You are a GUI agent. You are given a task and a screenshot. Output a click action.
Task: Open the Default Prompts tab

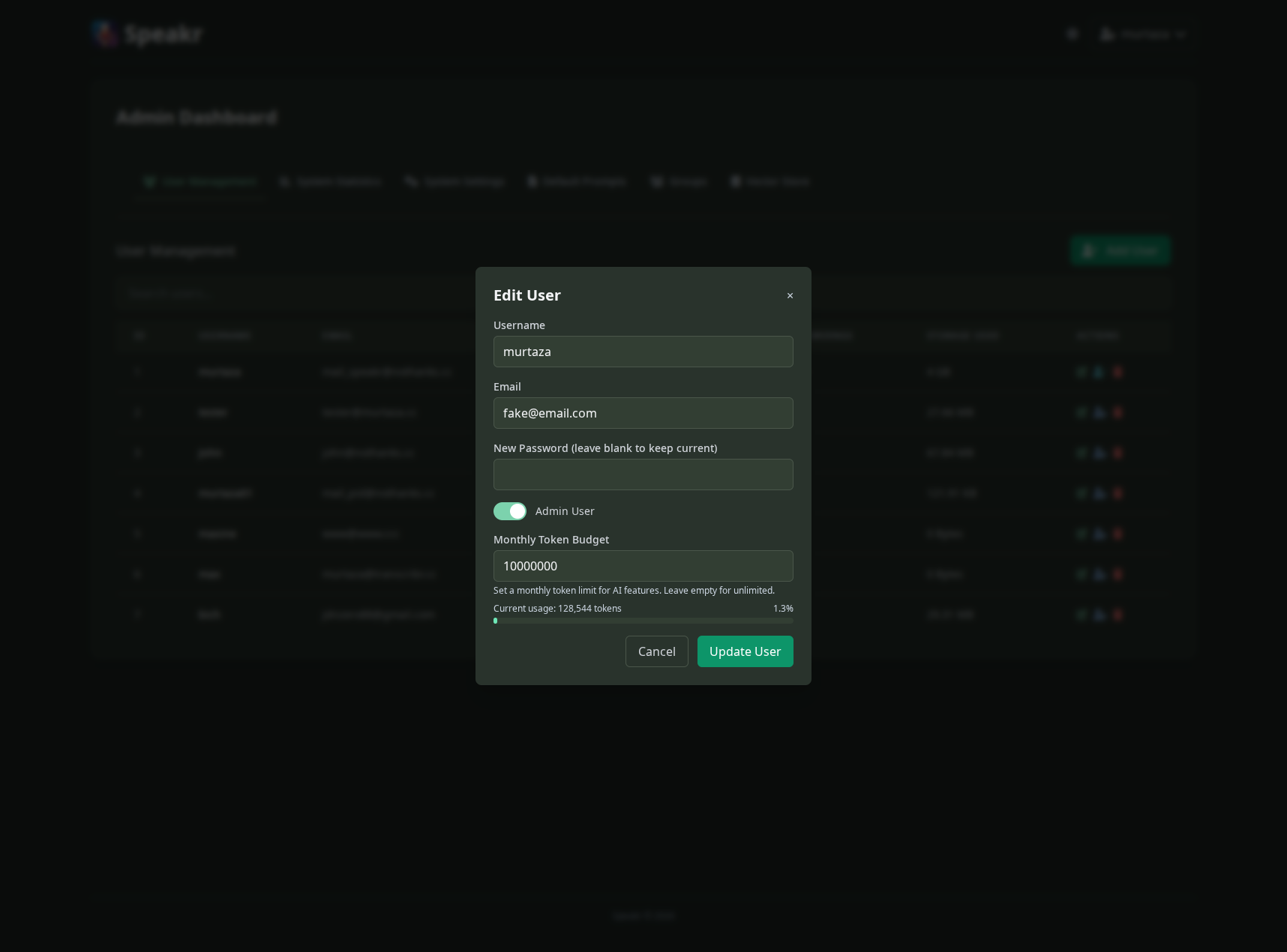click(577, 181)
